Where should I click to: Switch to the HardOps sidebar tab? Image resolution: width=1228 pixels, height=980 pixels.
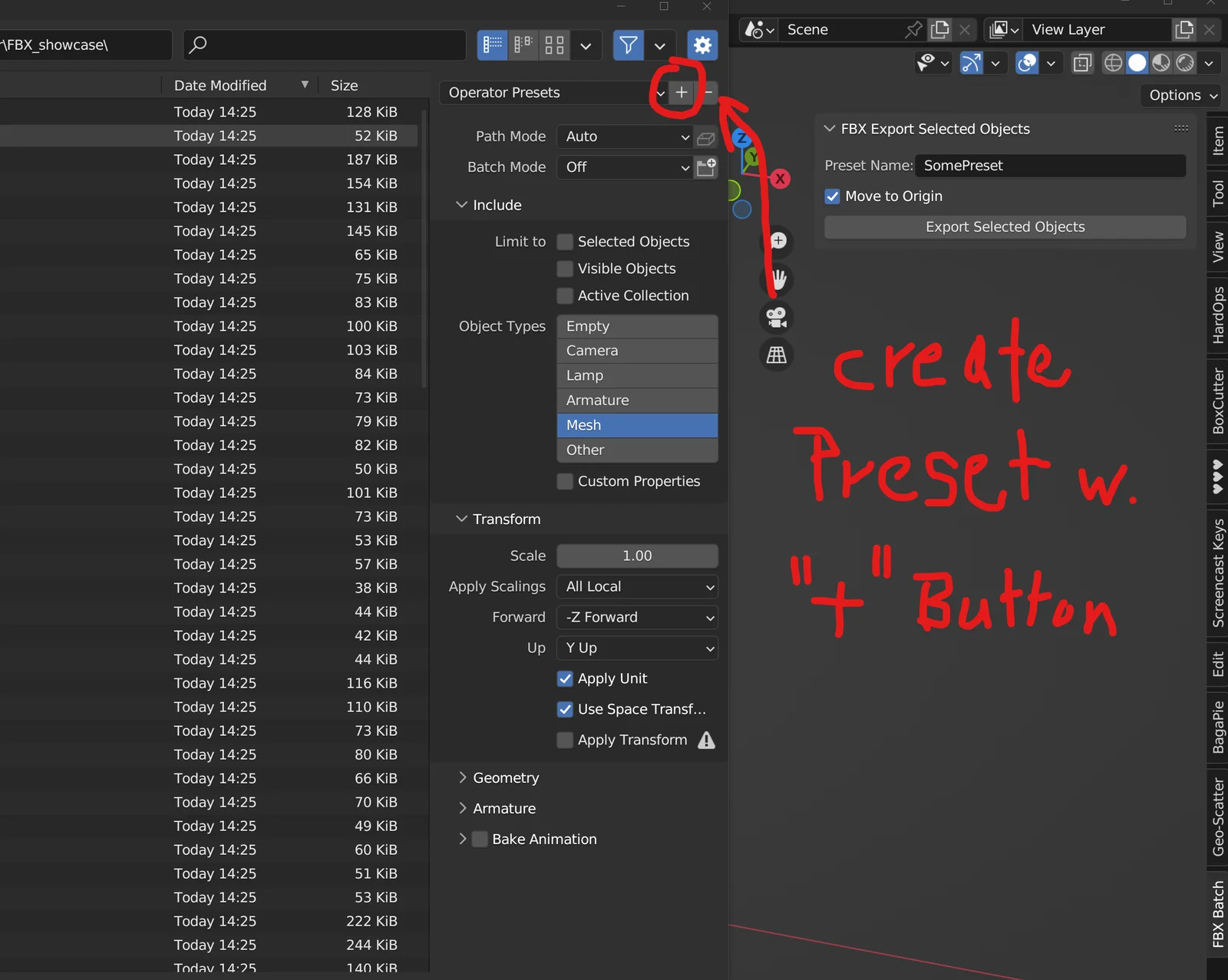tap(1217, 315)
